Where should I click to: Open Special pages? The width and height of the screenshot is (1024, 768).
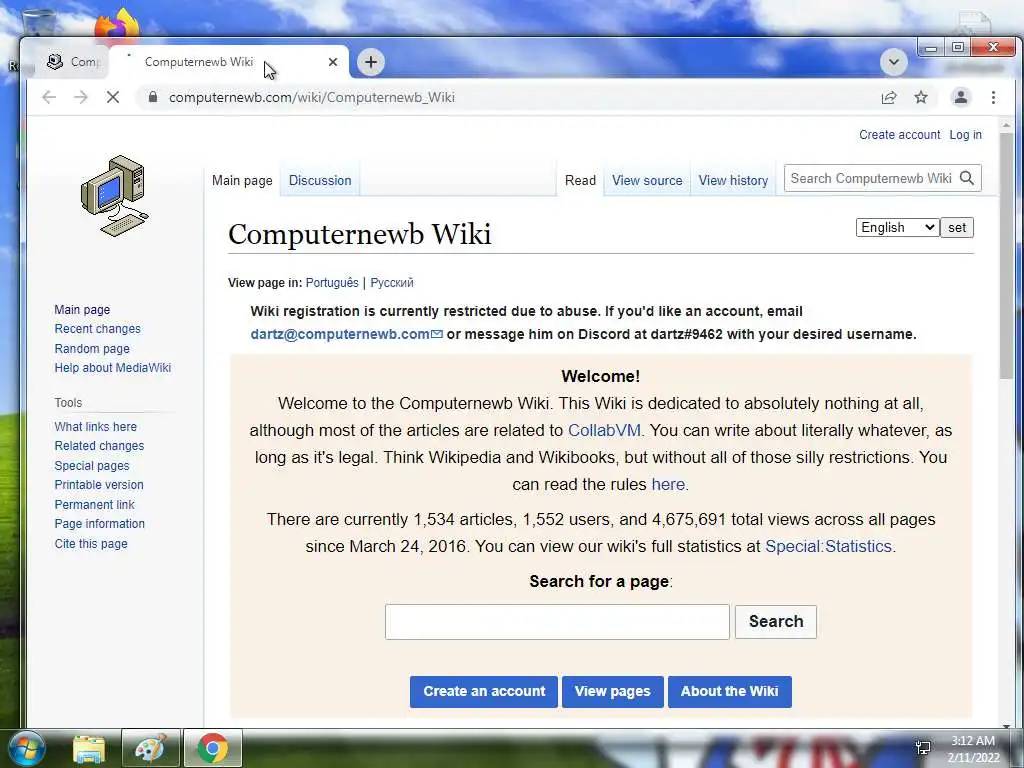coord(92,466)
